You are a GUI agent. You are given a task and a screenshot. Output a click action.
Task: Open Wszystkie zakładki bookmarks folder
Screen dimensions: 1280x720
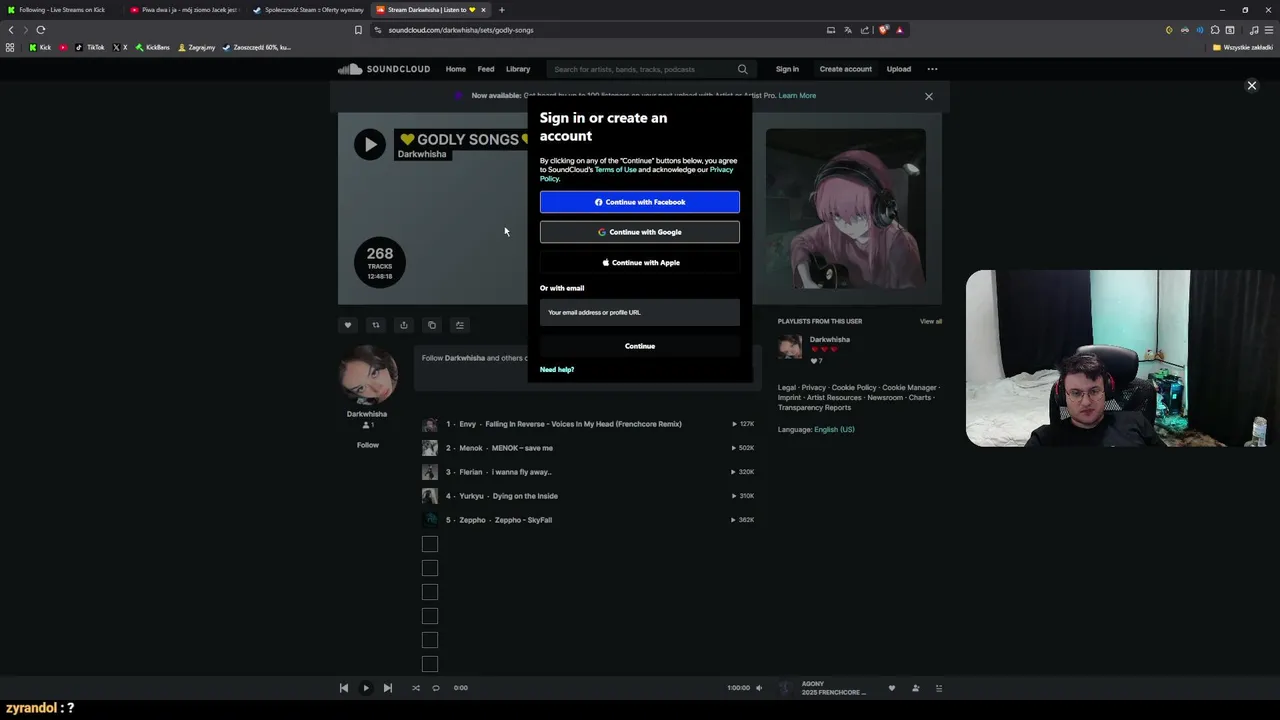tap(1243, 47)
